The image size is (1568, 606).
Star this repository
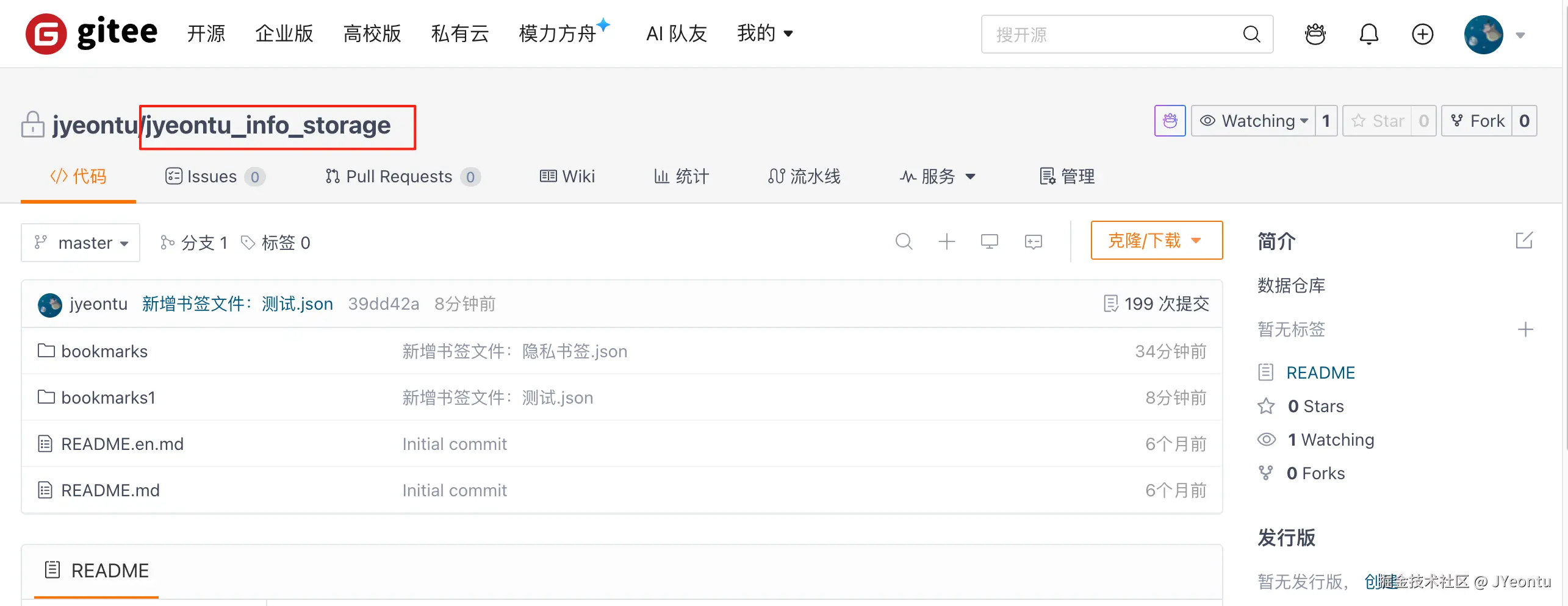(x=1377, y=121)
